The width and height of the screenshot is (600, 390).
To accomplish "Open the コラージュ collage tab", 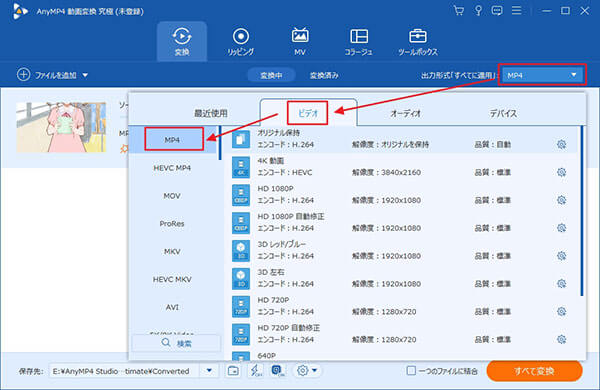I will click(359, 41).
